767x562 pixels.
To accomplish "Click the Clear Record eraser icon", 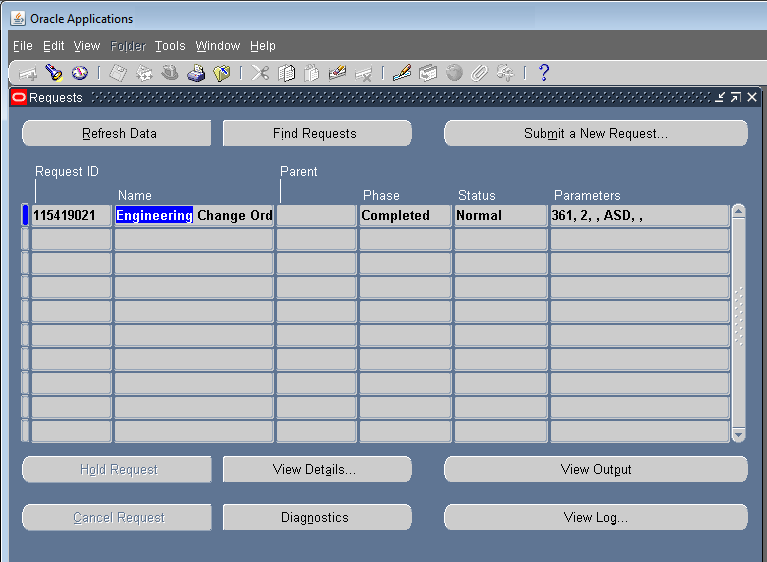I will point(338,73).
